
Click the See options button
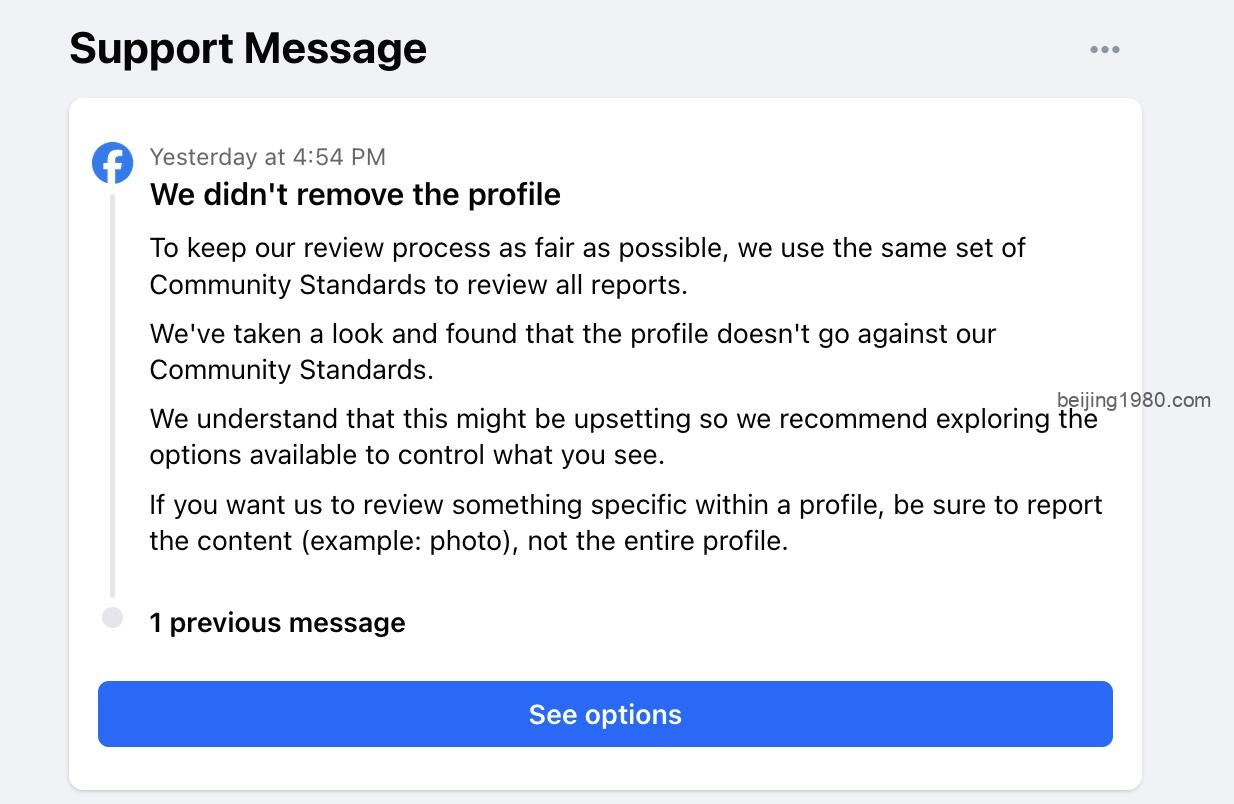coord(605,714)
